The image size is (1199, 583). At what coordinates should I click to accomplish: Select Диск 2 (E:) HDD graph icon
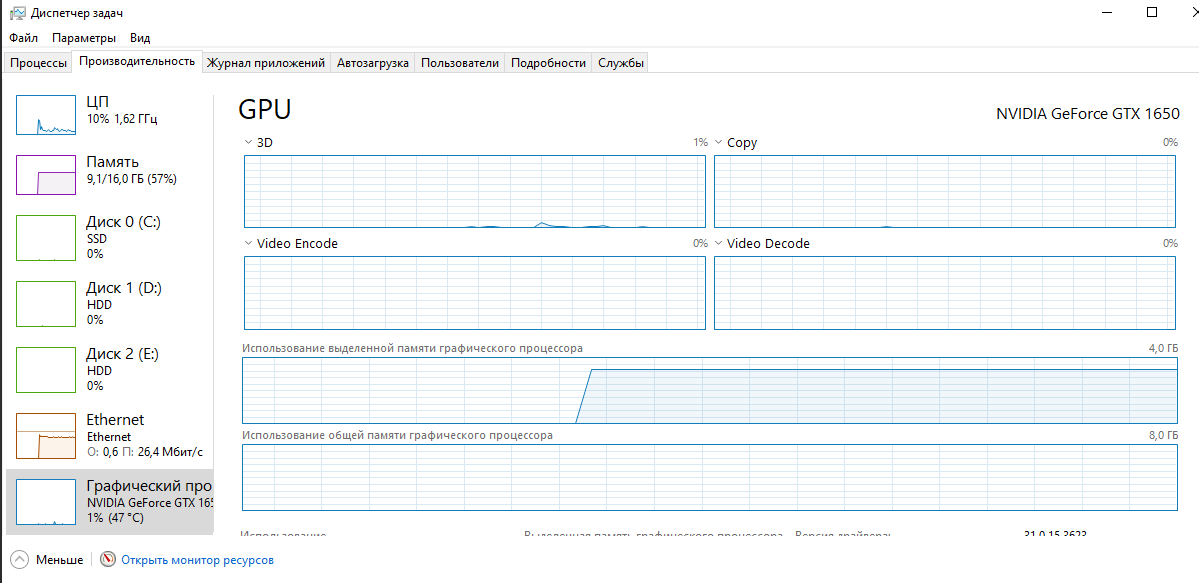(x=46, y=370)
